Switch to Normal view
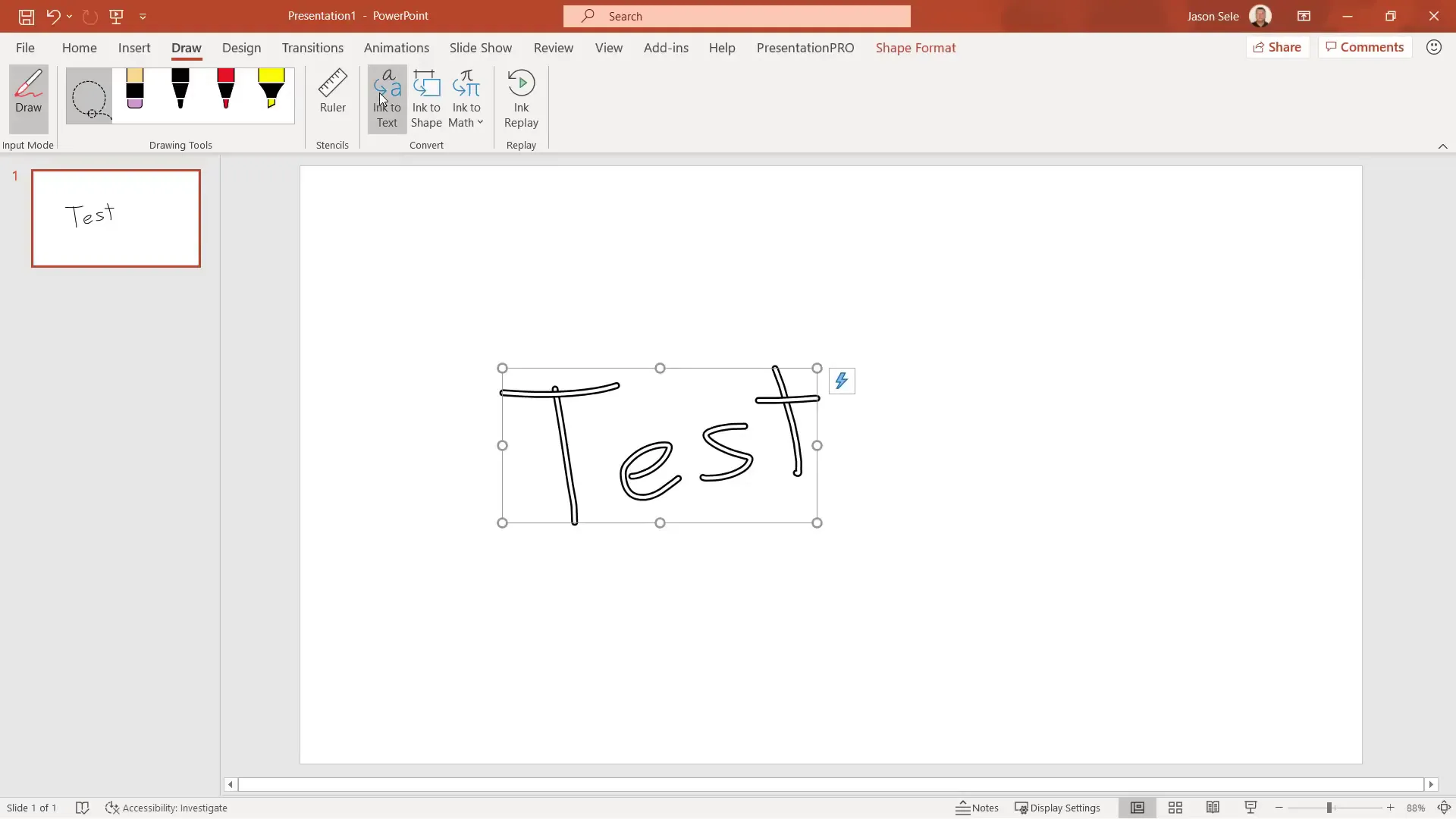This screenshot has height=819, width=1456. coord(1137,808)
